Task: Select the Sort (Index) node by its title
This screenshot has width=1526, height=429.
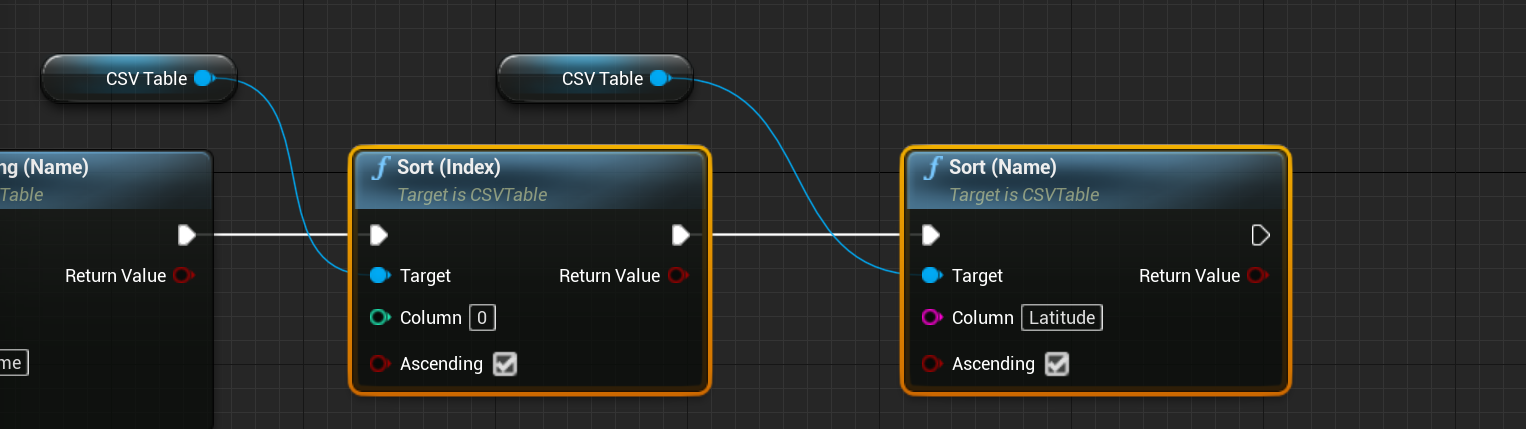Action: [449, 167]
